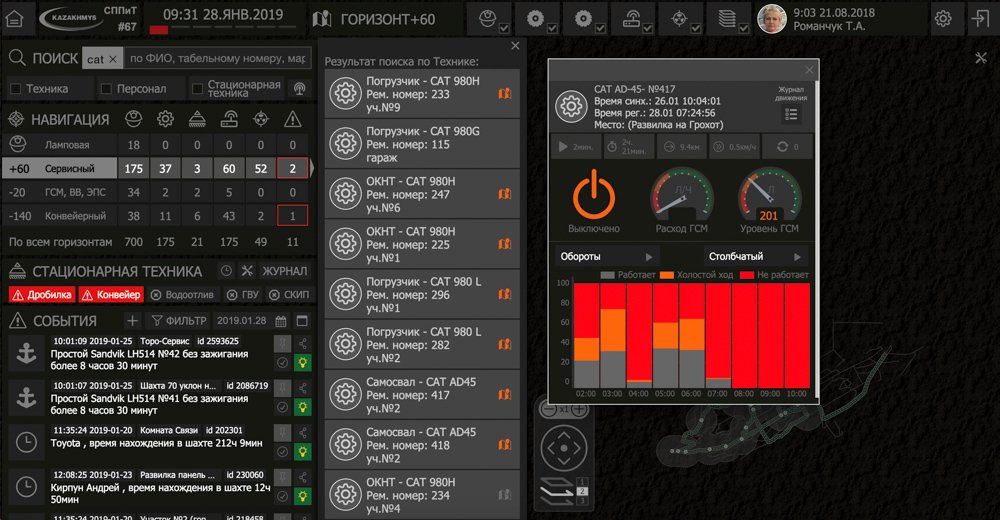Locate ОКНТ CAT 980H №247 on map
The image size is (1000, 520).
click(x=504, y=194)
